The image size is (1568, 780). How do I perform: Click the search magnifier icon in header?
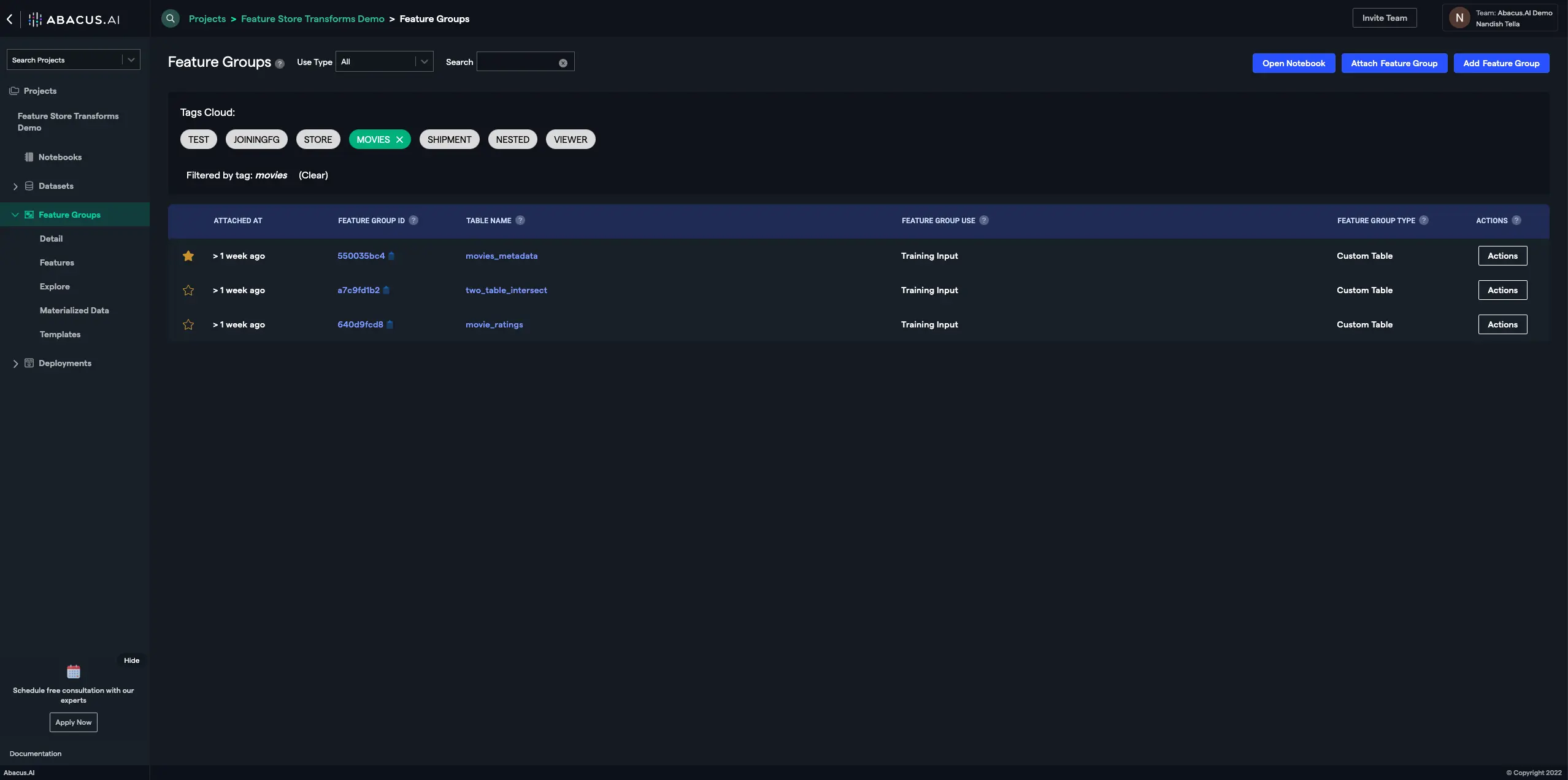(171, 18)
